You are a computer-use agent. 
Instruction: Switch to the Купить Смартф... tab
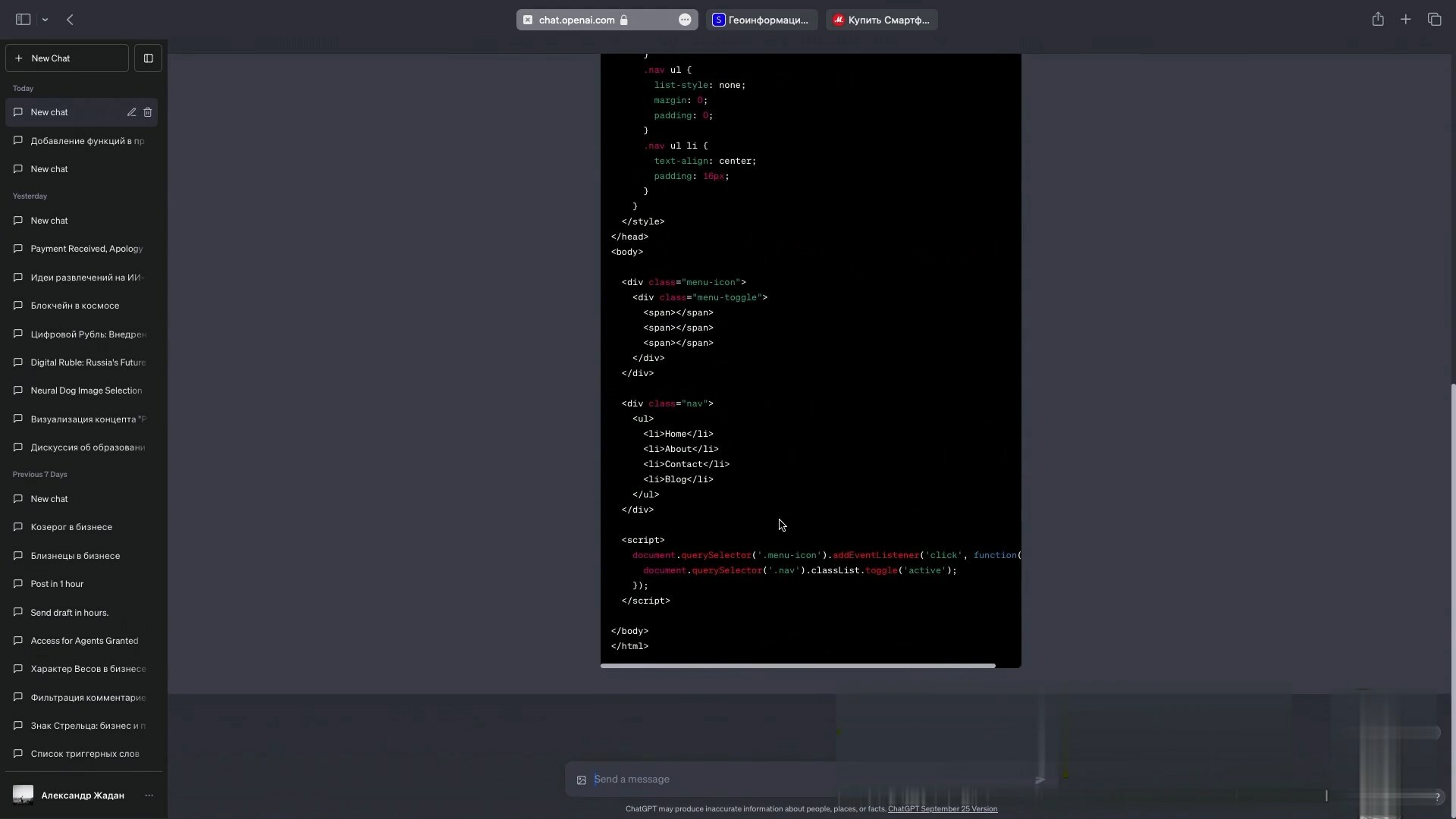point(882,20)
